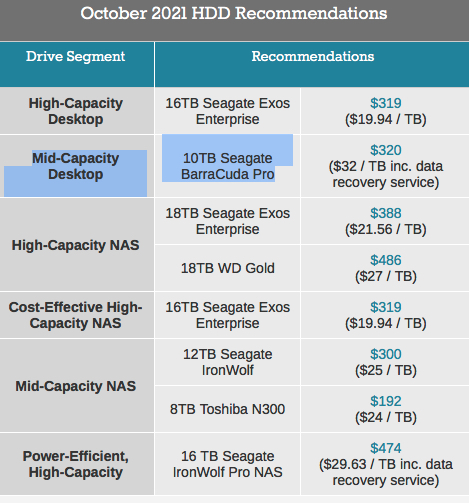Open the $320 price link
Viewport: 469px width, 503px height.
click(386, 150)
